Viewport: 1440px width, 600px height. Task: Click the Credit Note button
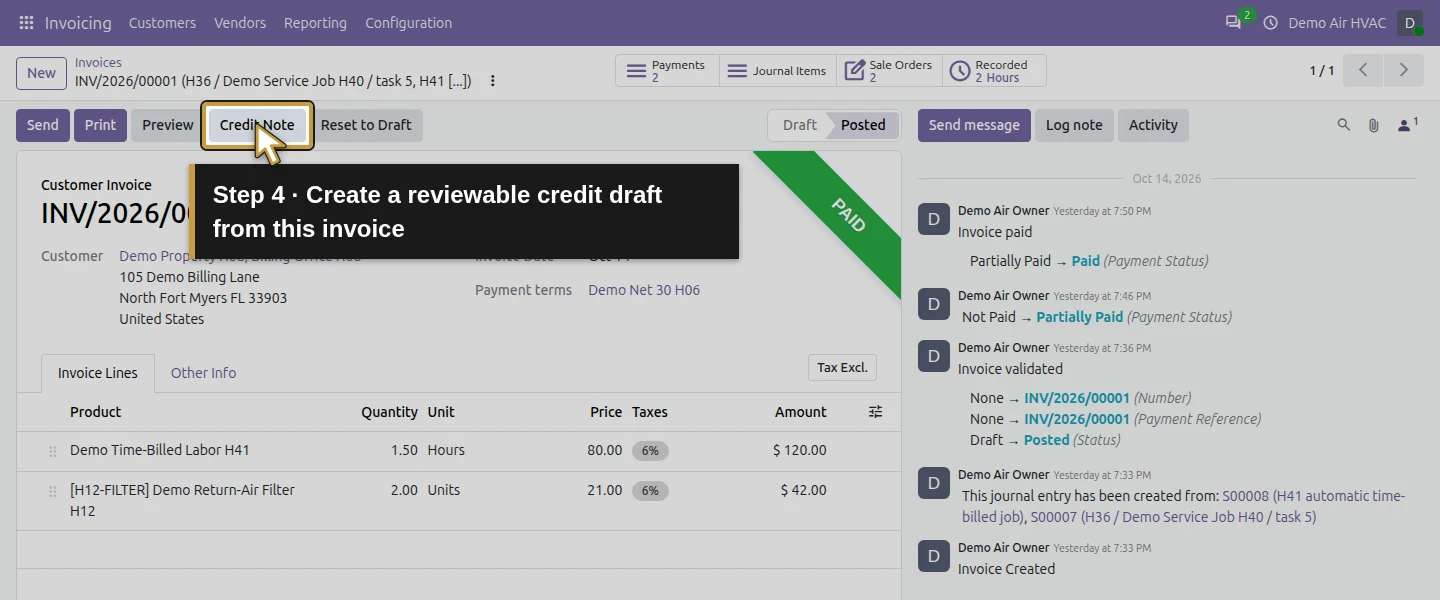point(257,125)
